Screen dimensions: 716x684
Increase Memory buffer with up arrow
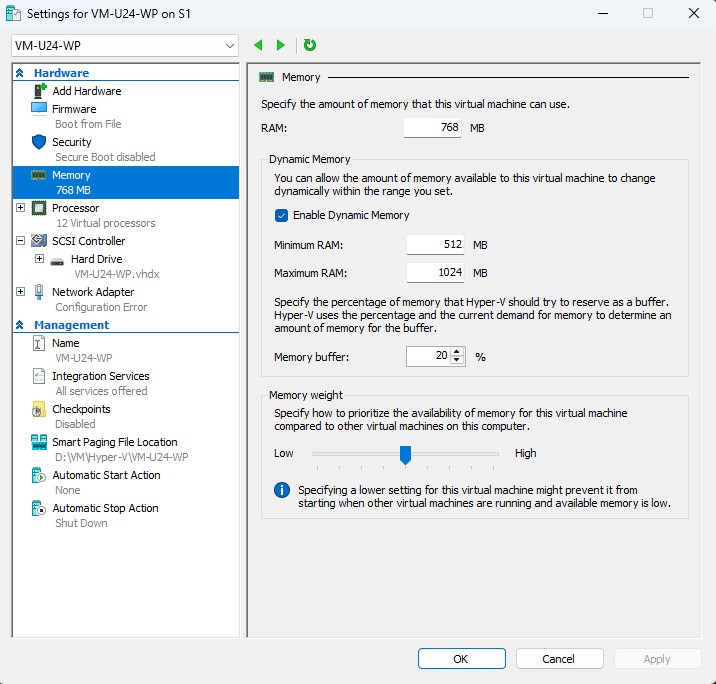click(x=458, y=352)
